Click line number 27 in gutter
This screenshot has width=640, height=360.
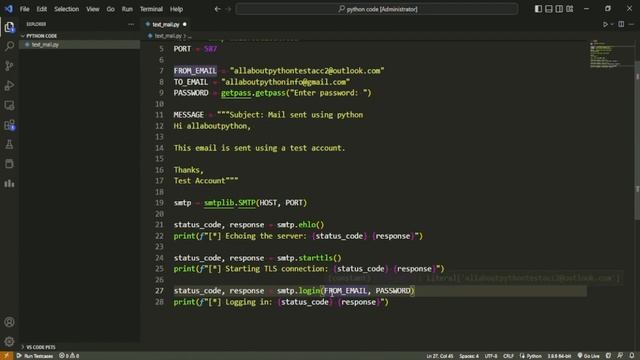click(159, 291)
